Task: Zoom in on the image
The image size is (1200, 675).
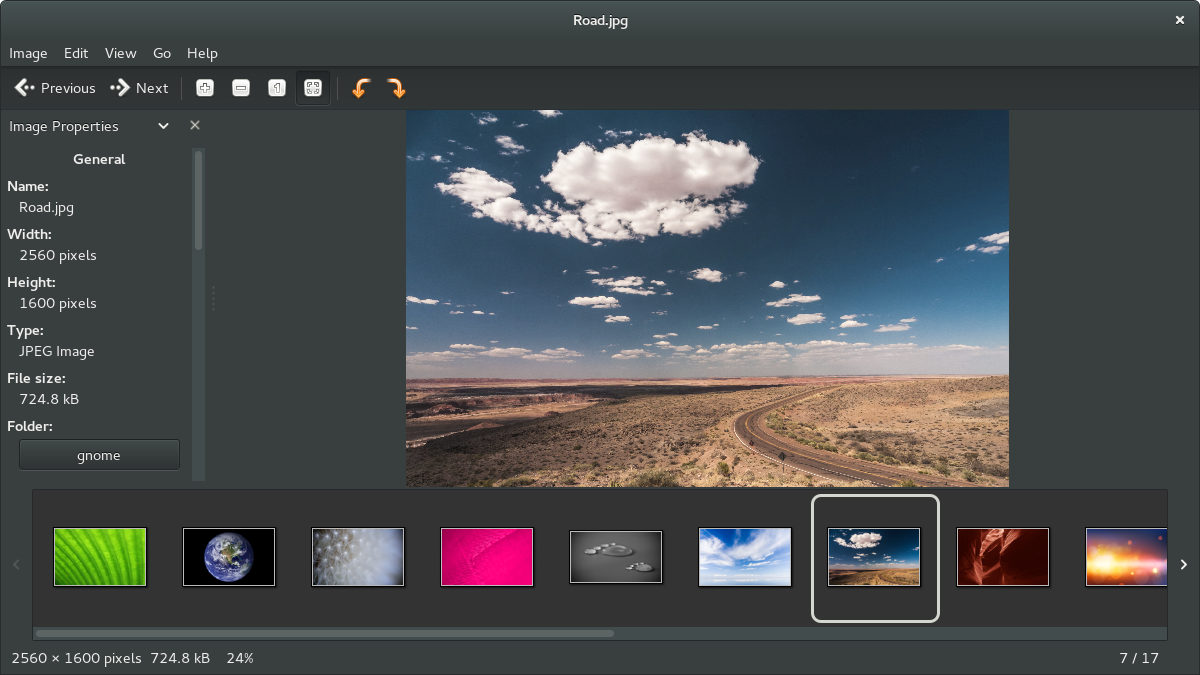Action: 204,88
